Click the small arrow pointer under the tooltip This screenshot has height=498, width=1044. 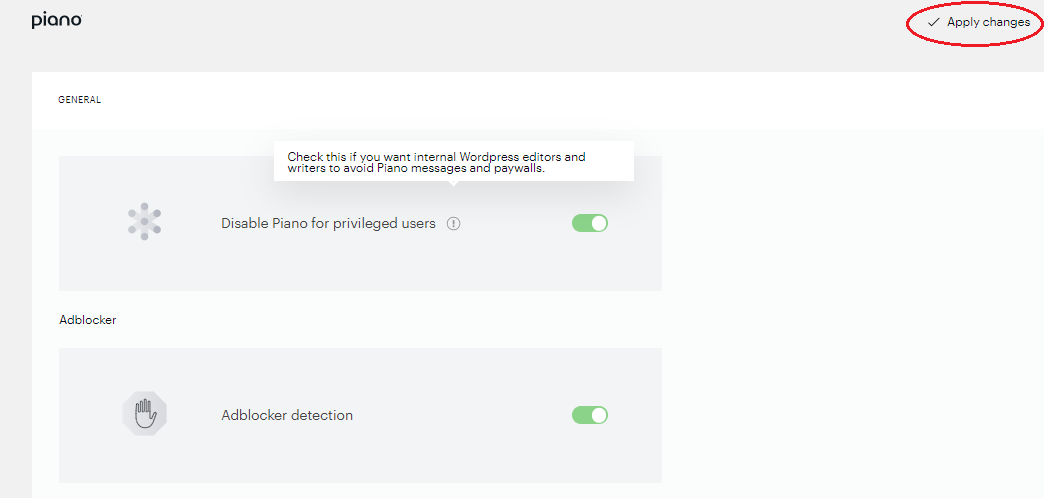453,183
